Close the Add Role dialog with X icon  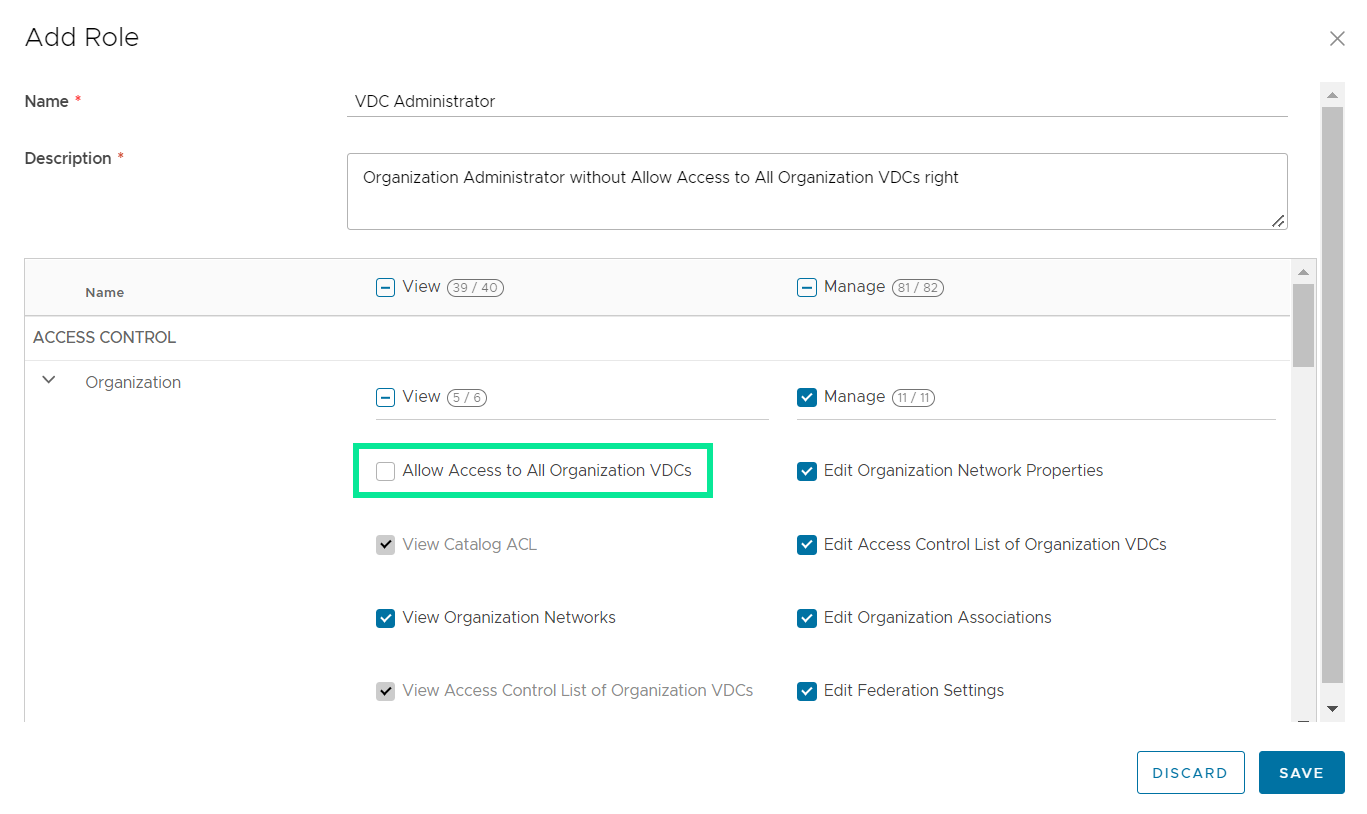(x=1336, y=39)
